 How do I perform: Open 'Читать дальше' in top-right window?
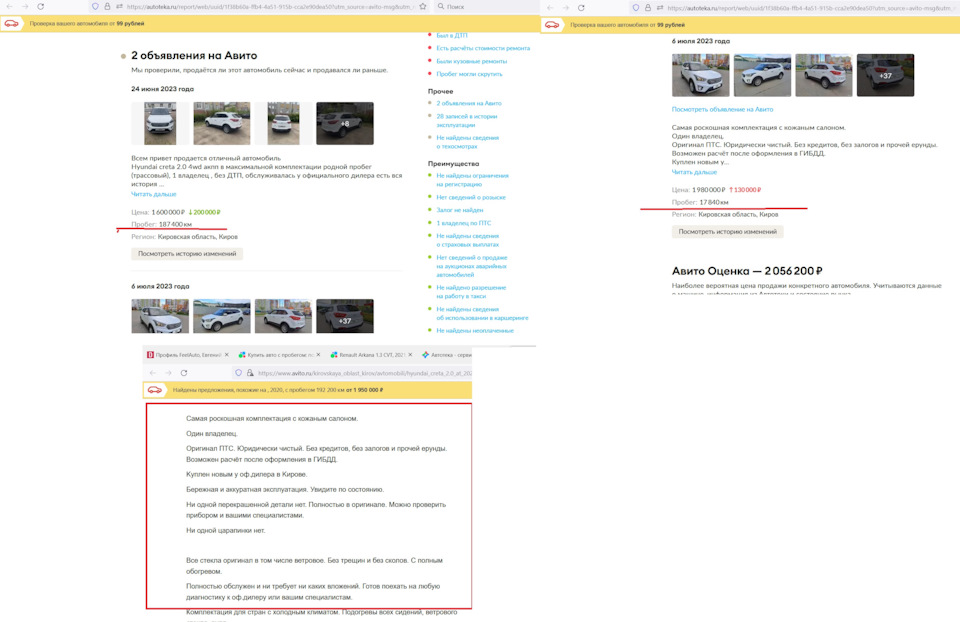pos(694,172)
